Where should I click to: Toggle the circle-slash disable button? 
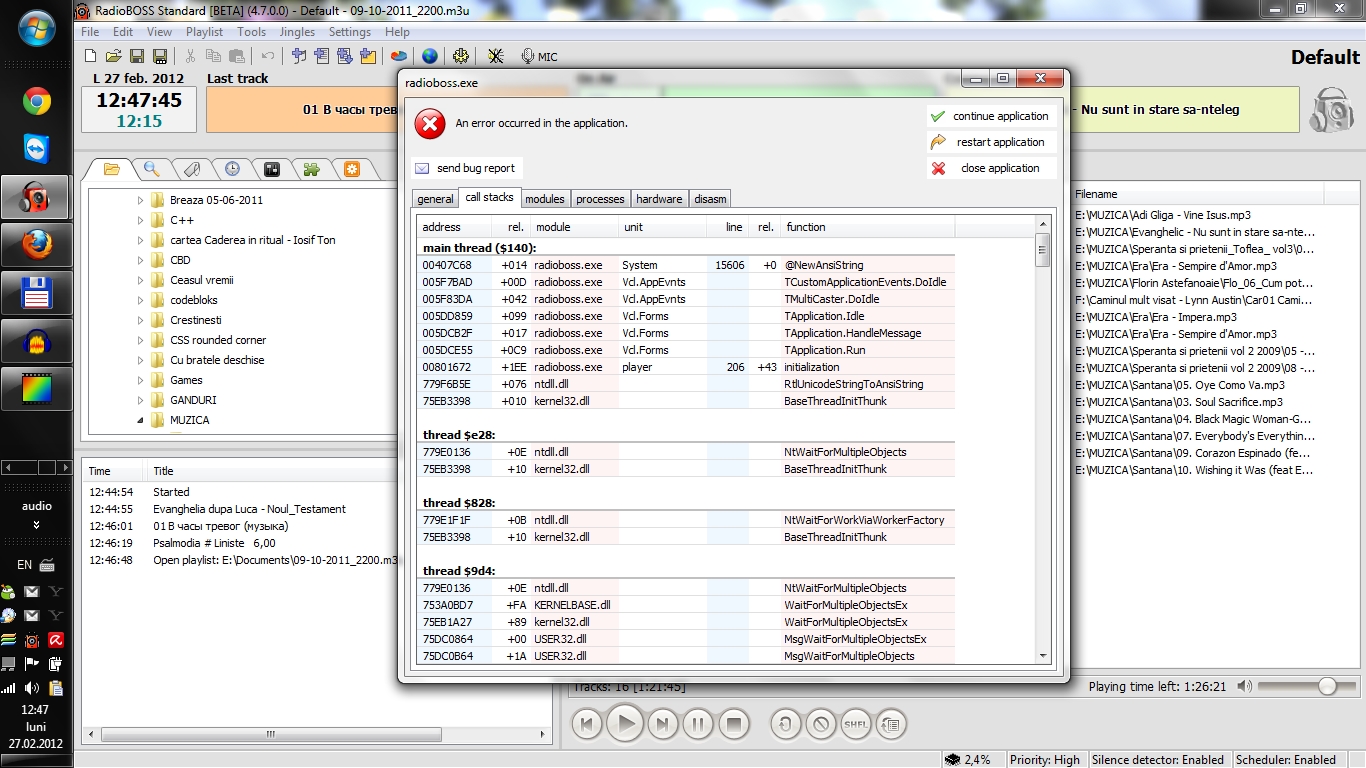(820, 724)
